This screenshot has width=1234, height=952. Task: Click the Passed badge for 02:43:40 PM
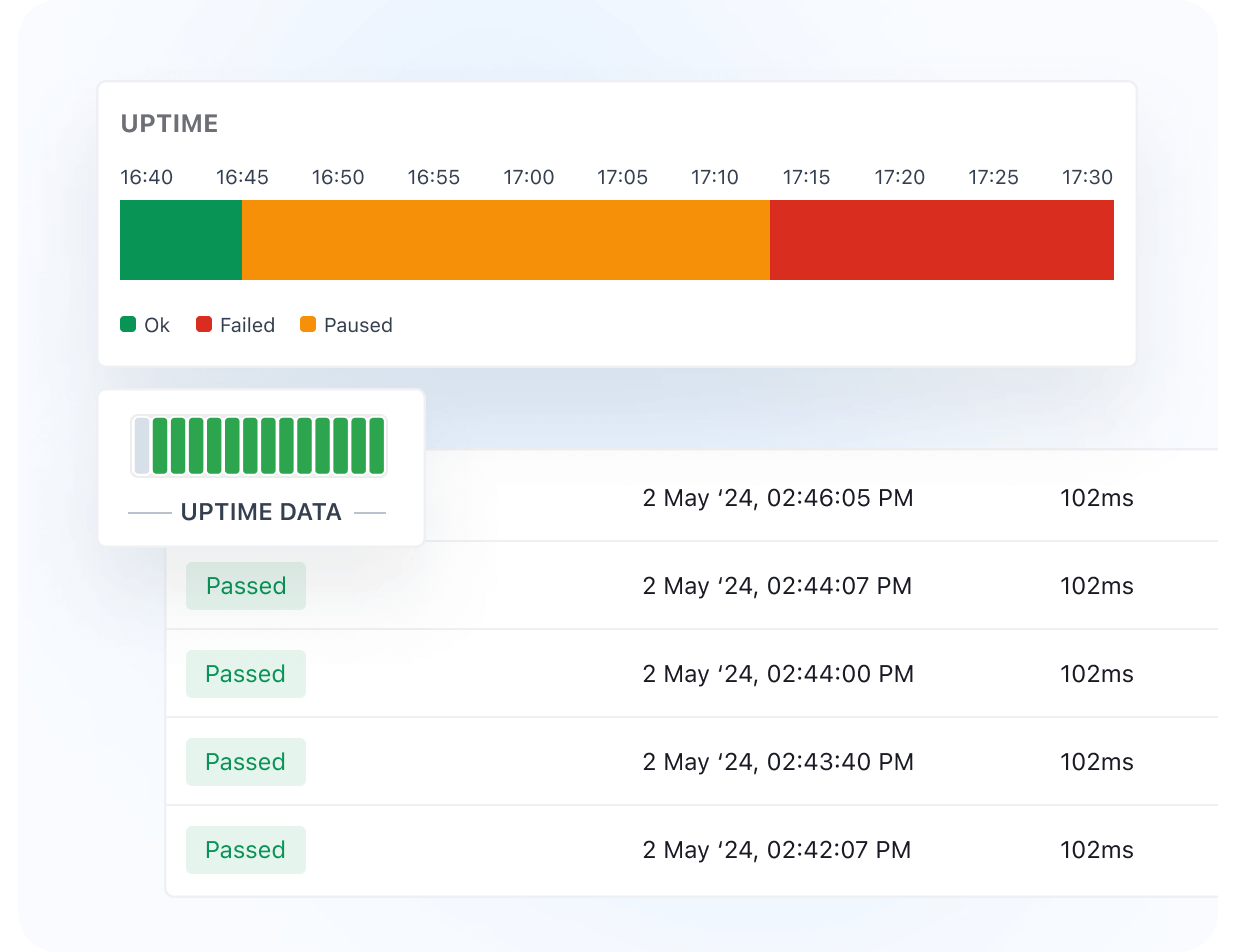(246, 762)
